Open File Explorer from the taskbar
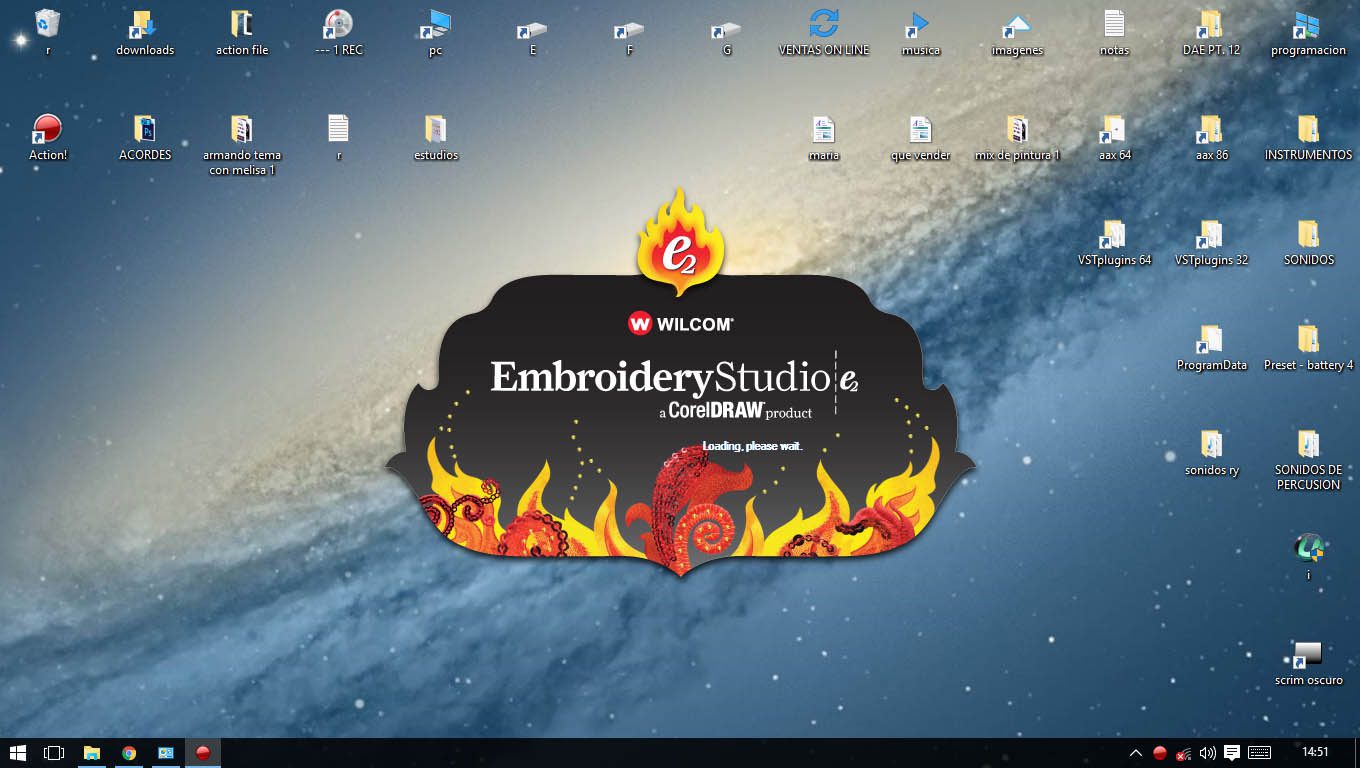1360x768 pixels. coord(91,753)
